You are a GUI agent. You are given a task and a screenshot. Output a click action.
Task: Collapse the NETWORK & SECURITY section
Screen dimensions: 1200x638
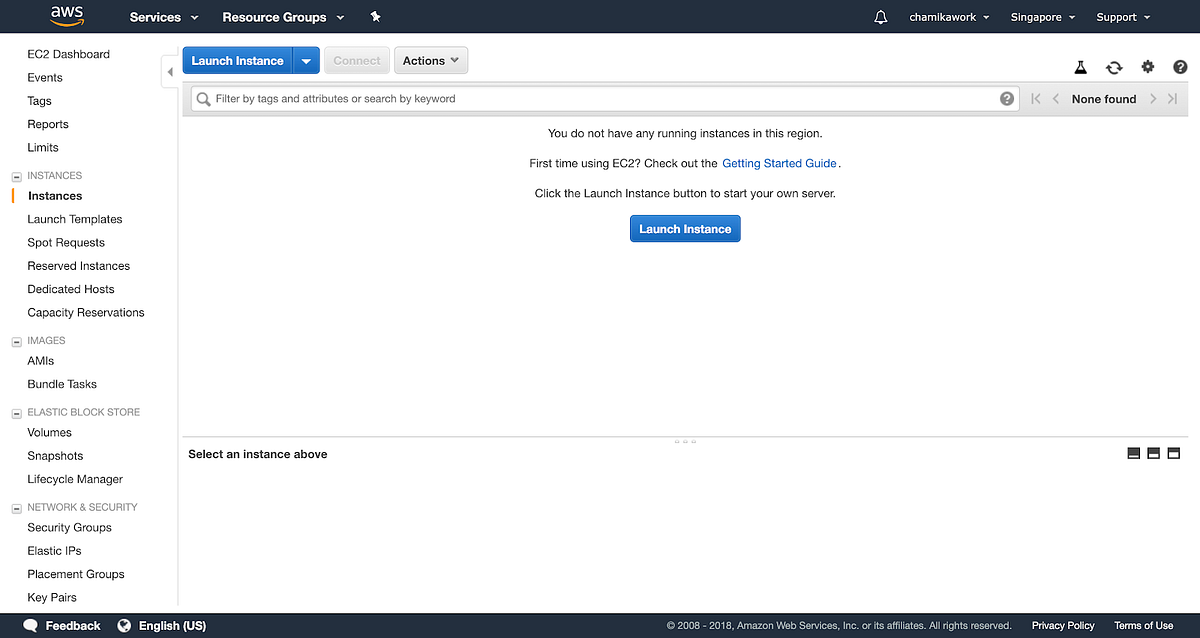pos(15,507)
